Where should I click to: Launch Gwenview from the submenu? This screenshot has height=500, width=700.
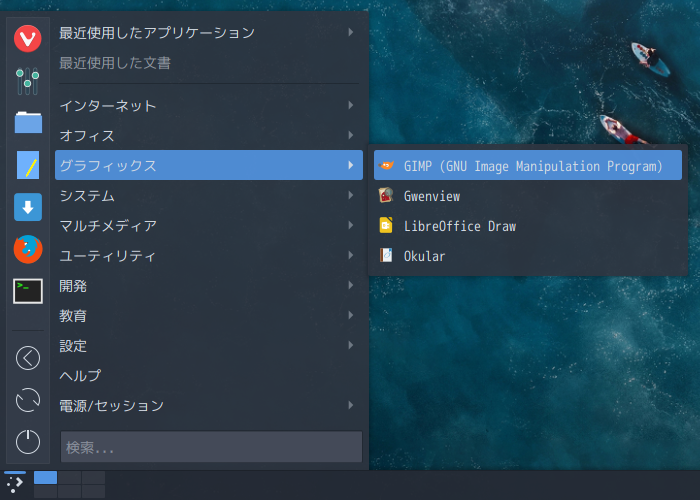pos(528,196)
